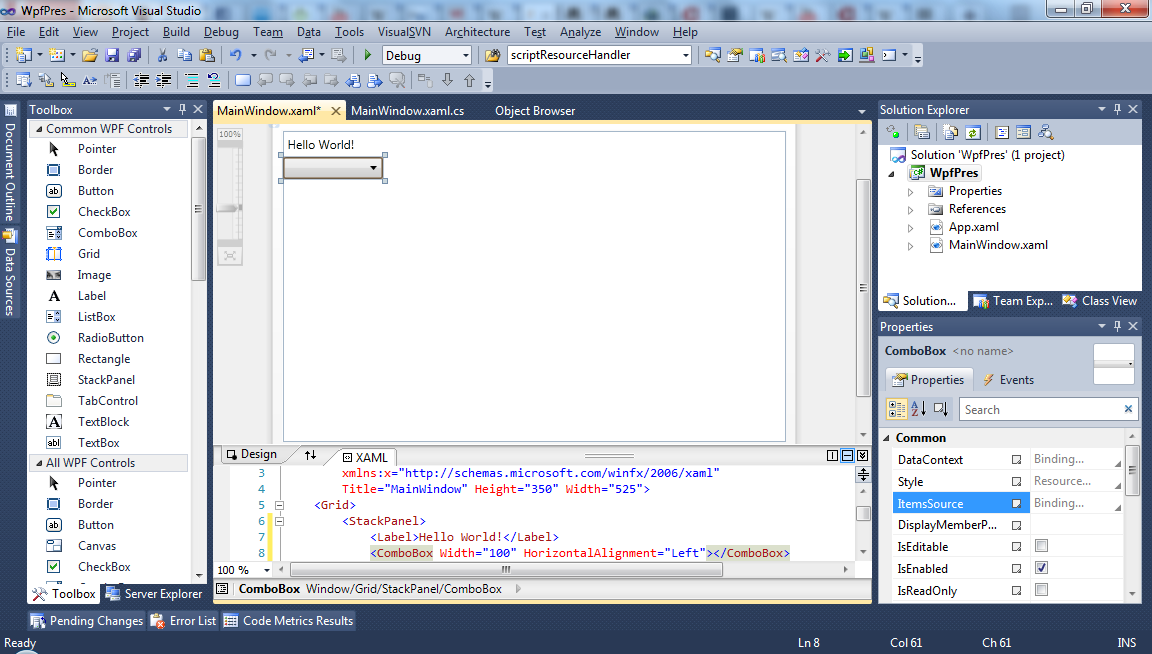Click the Save icon in toolbar
This screenshot has width=1152, height=654.
pyautogui.click(x=112, y=55)
